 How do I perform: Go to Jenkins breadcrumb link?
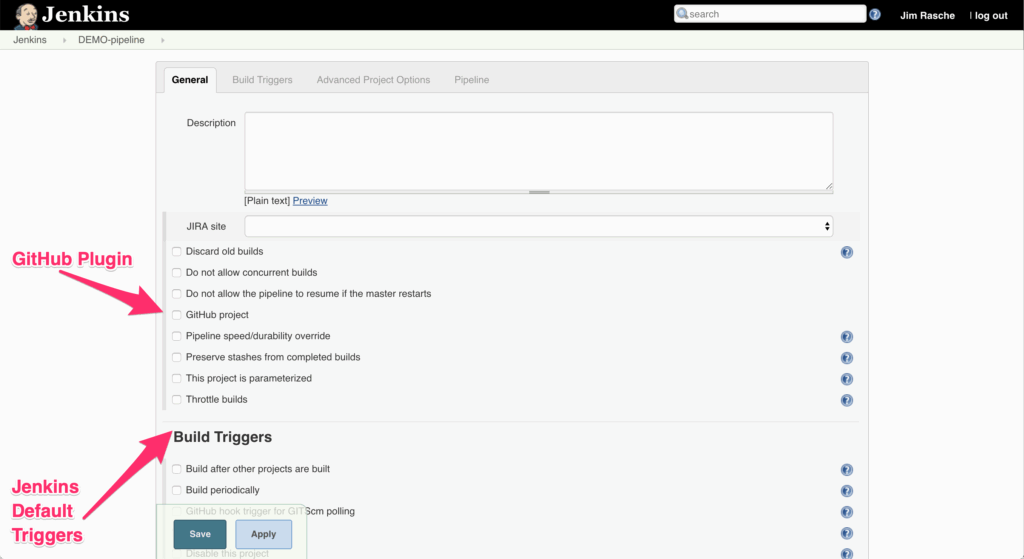tap(30, 40)
